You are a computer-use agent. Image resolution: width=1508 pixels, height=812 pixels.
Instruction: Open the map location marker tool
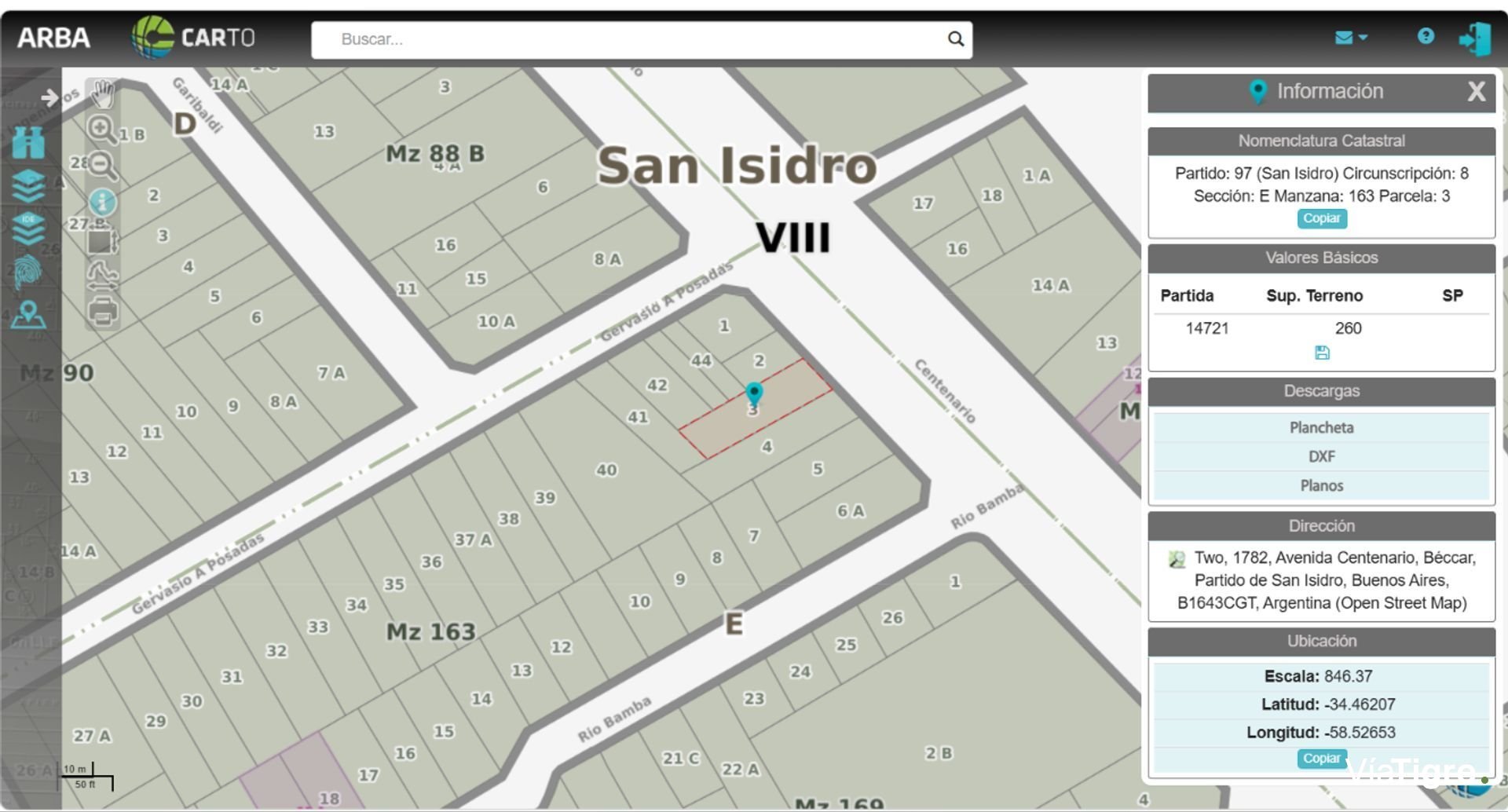tap(28, 315)
